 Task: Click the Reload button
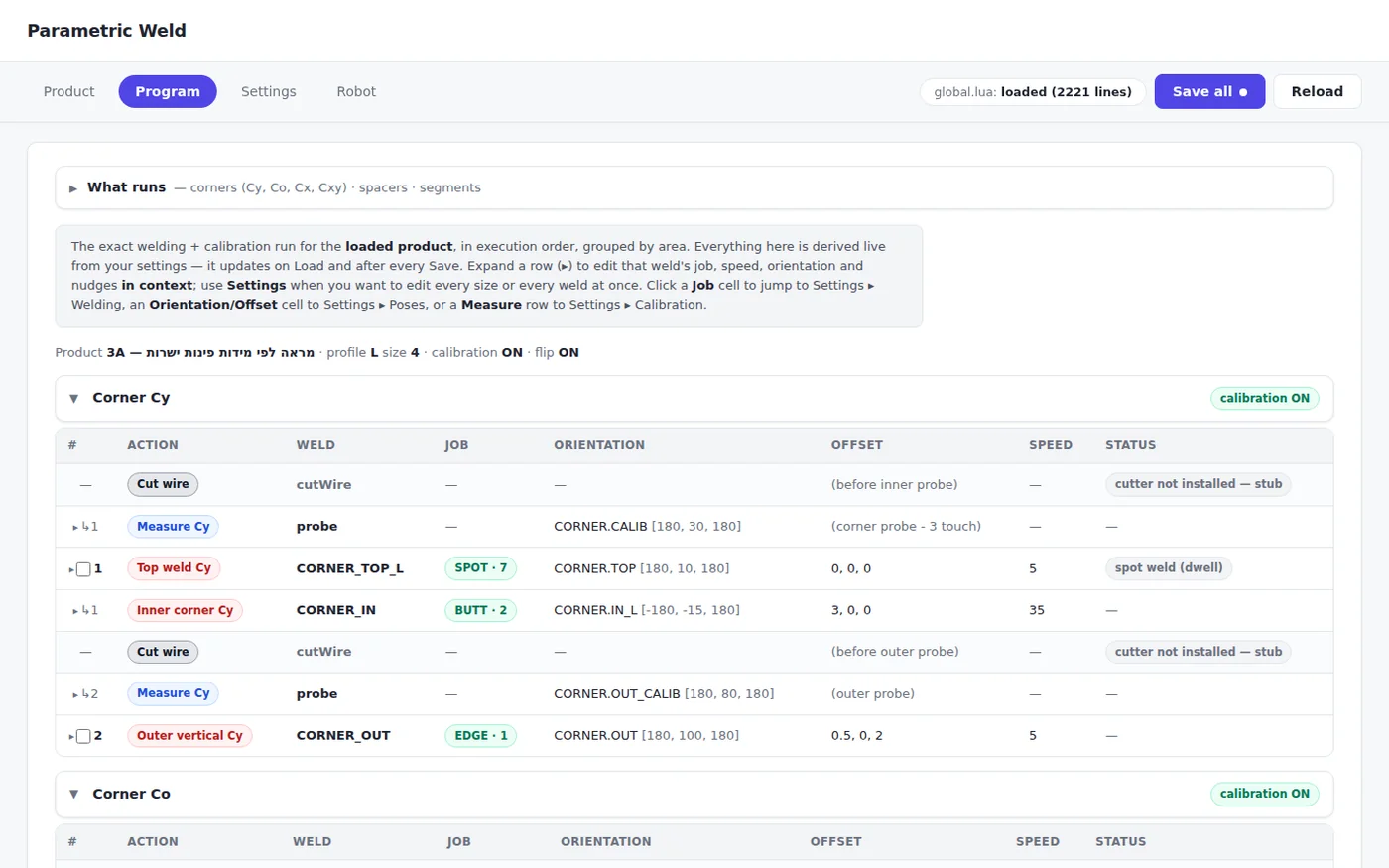tap(1318, 91)
